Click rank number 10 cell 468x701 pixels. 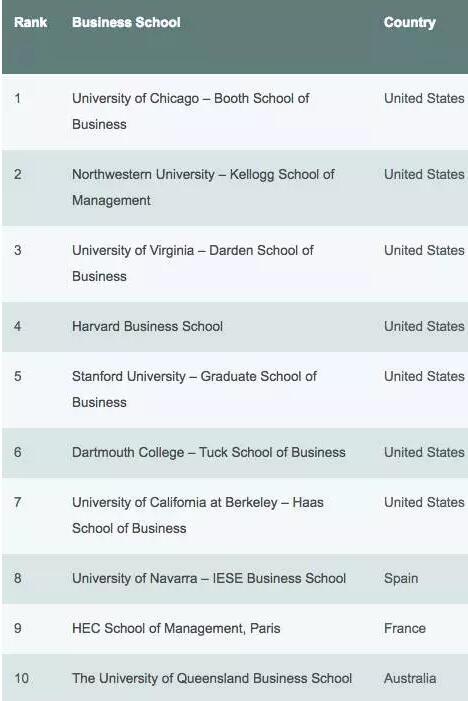pos(21,679)
